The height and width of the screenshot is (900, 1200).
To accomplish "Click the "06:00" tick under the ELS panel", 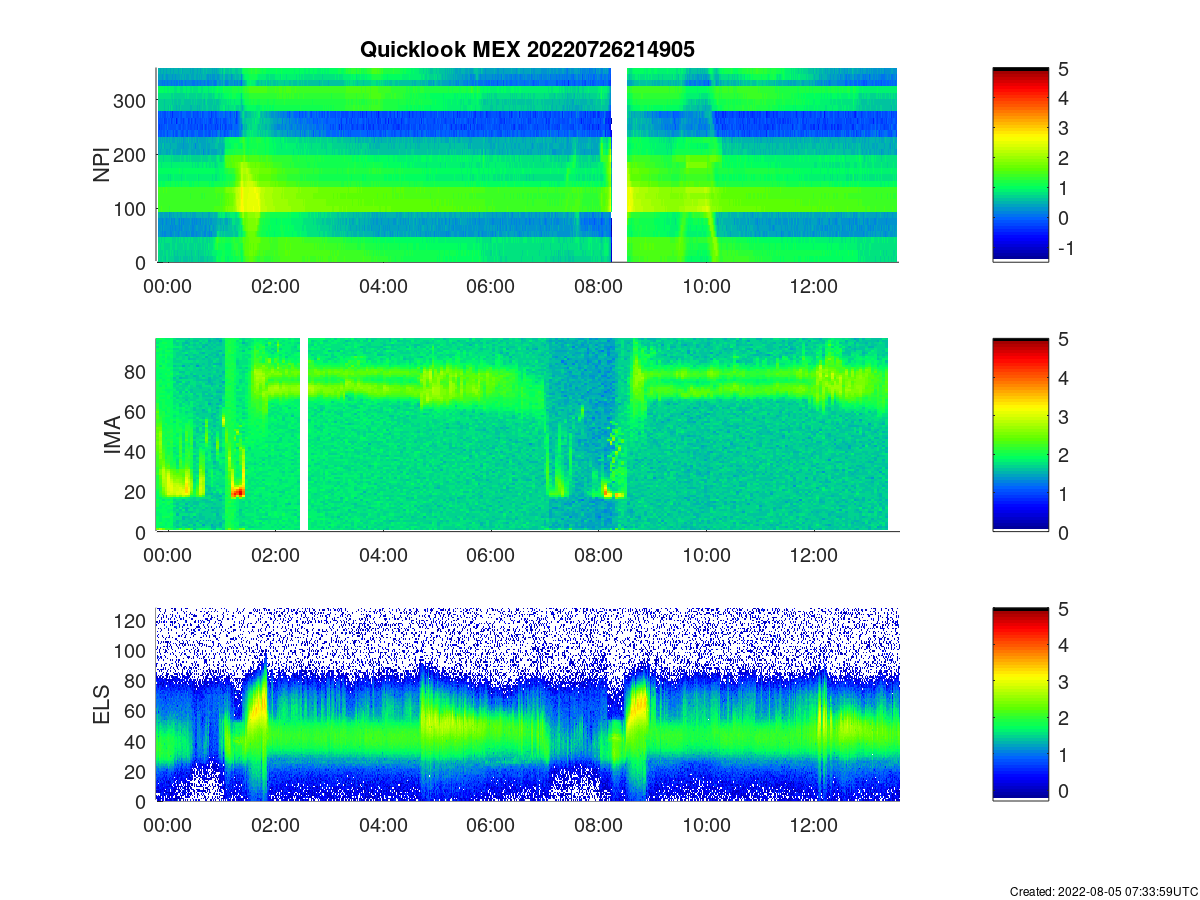I will click(491, 826).
